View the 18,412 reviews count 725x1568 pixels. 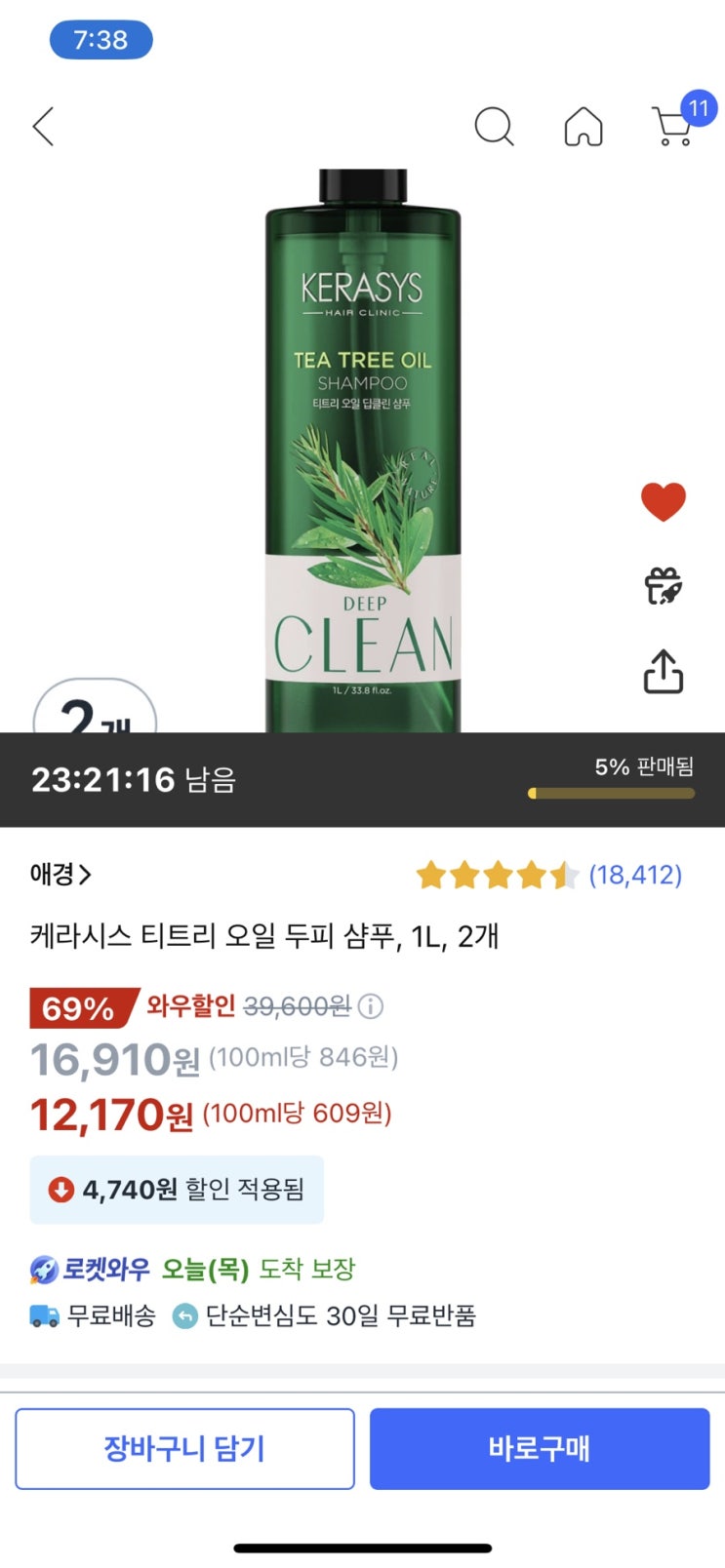pyautogui.click(x=635, y=875)
